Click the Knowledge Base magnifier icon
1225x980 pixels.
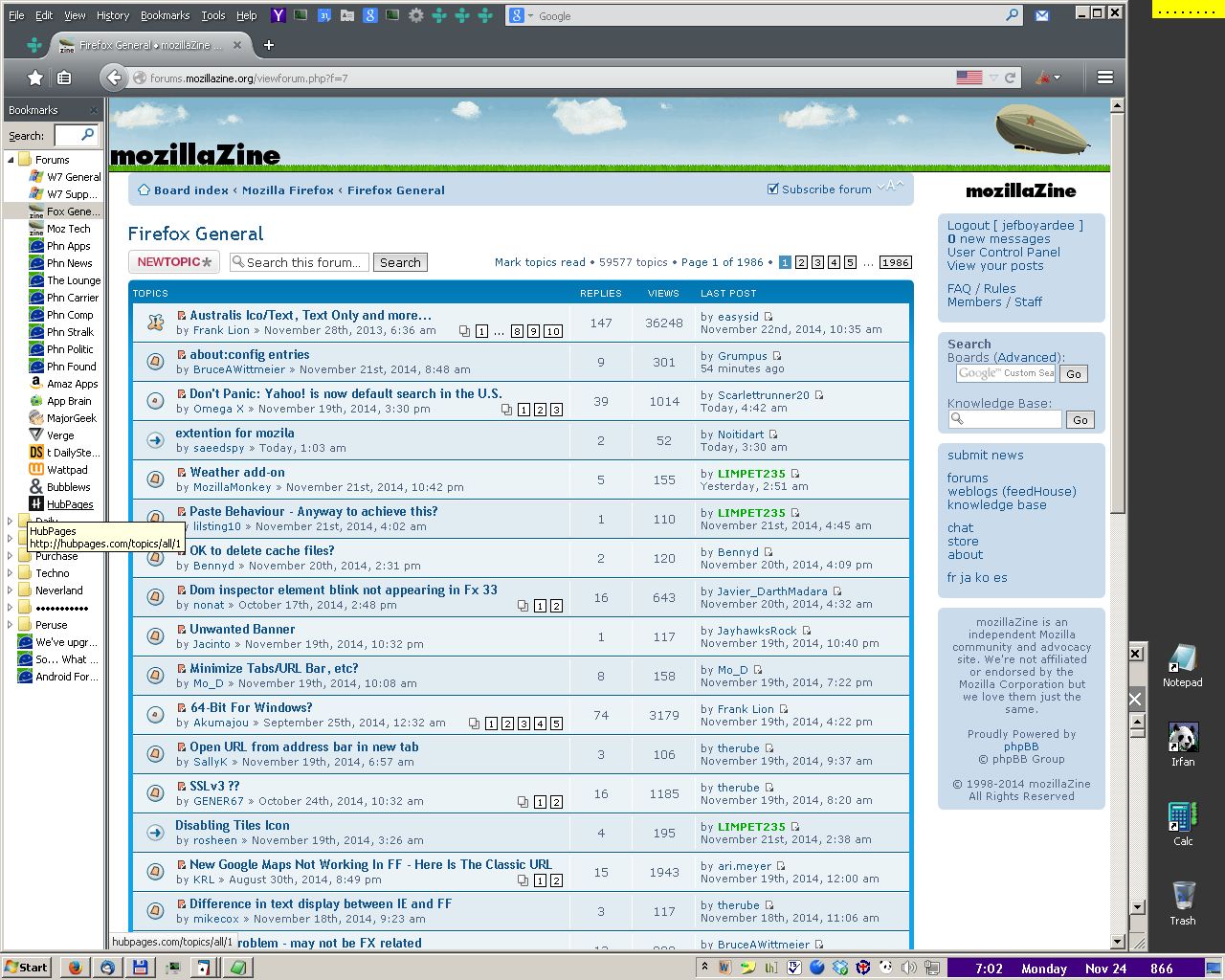tap(956, 419)
